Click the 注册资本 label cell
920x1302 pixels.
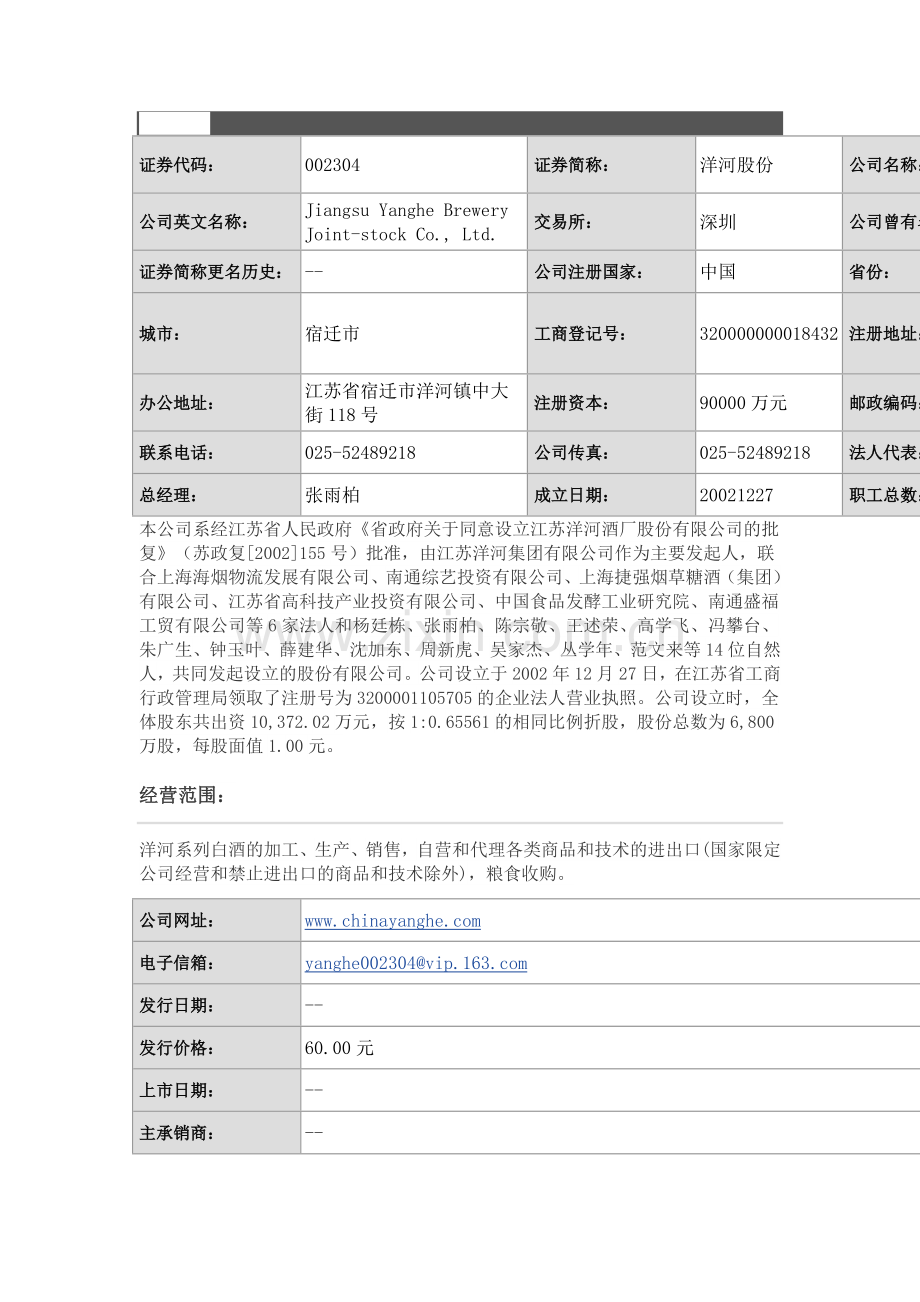click(611, 403)
